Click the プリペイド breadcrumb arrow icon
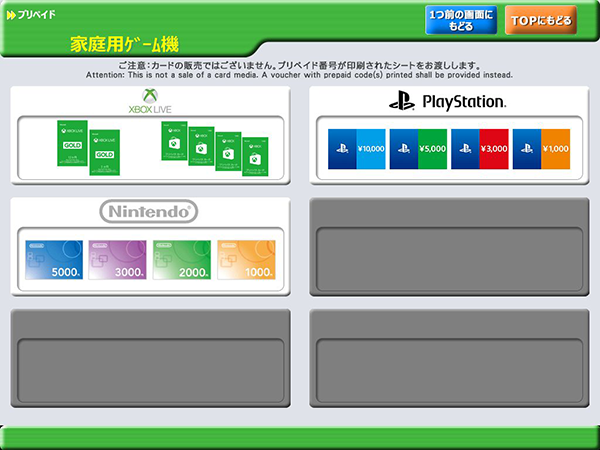 (11, 15)
